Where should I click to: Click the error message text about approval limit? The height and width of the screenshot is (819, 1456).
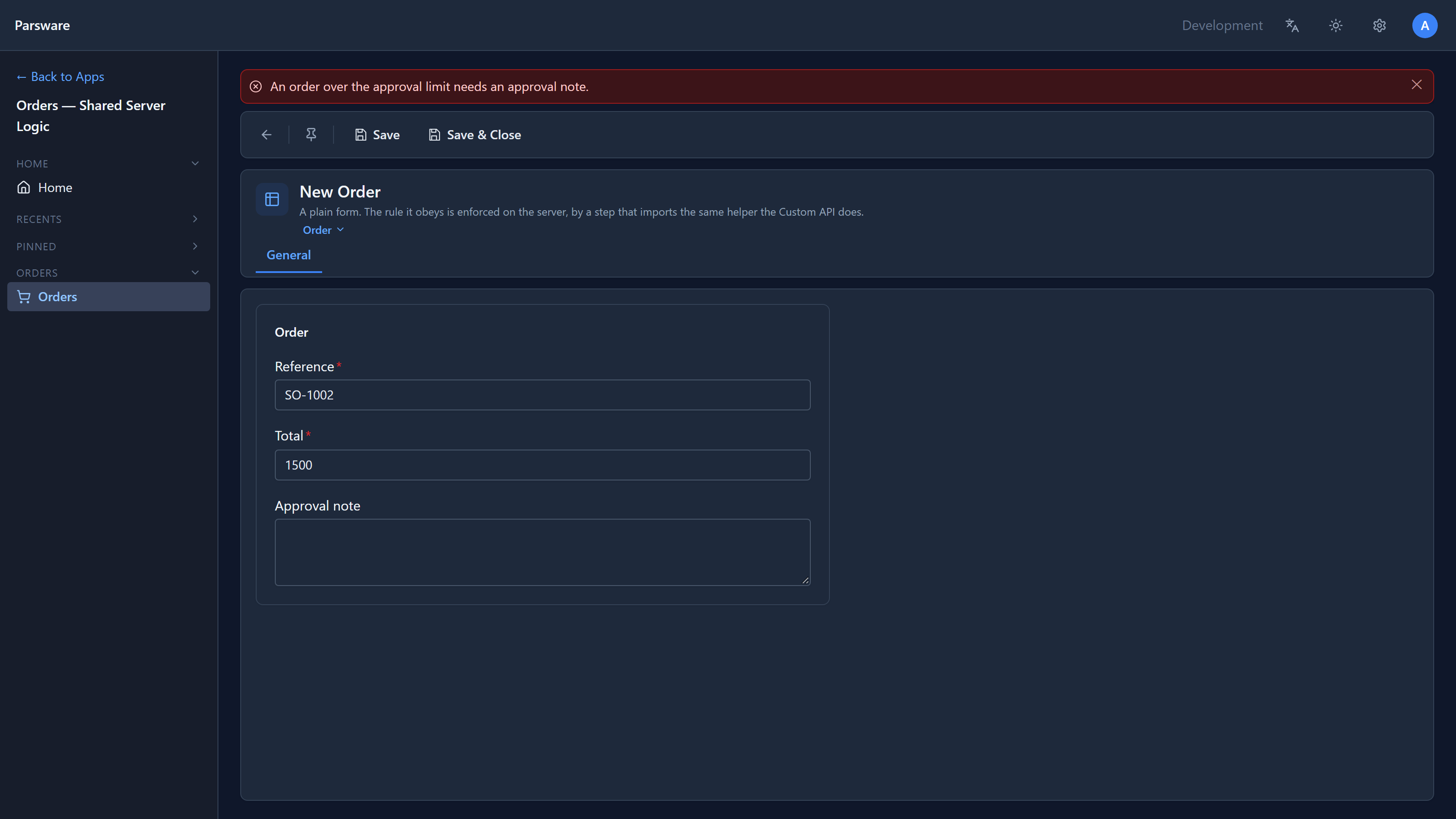(x=429, y=86)
